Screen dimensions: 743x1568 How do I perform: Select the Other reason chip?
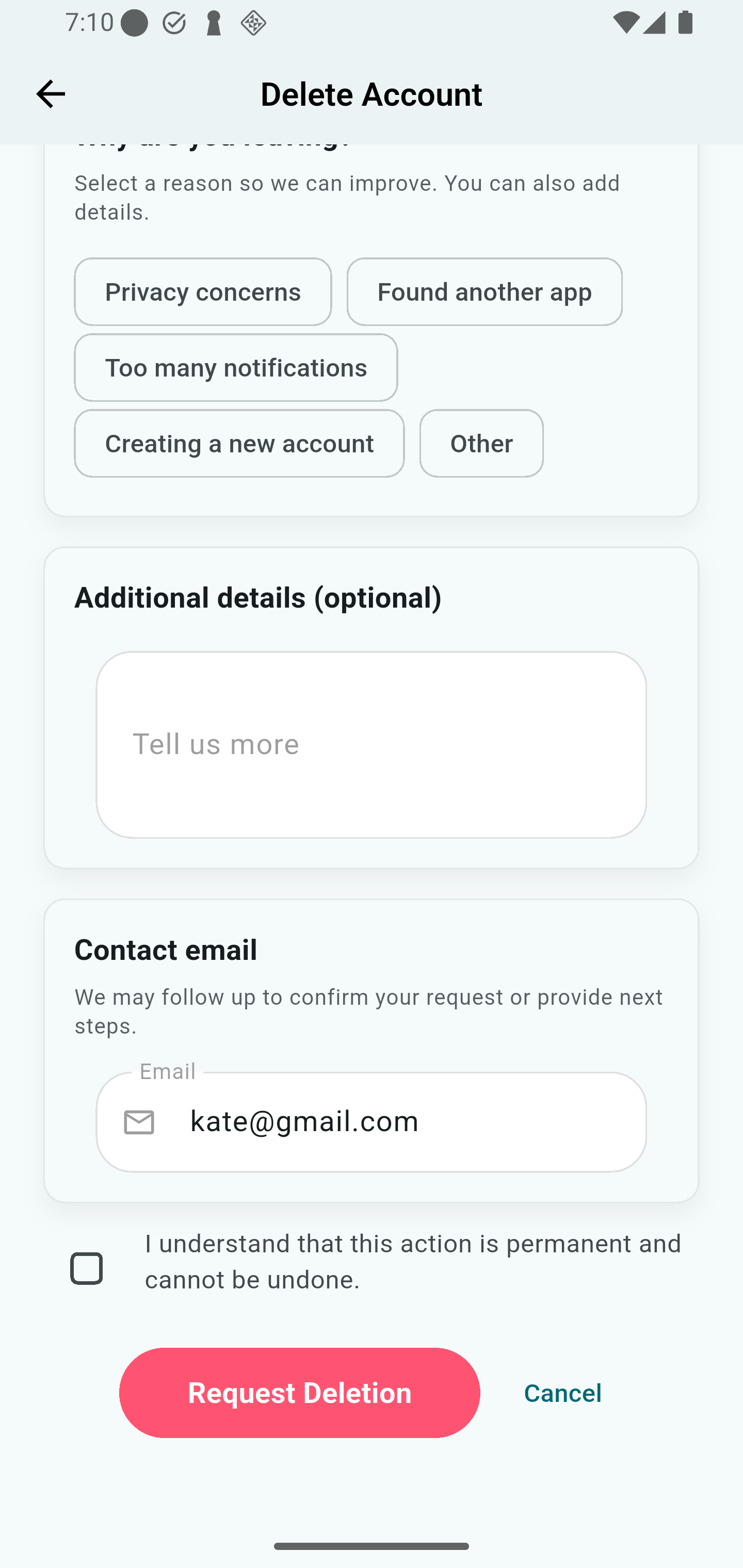tap(481, 444)
